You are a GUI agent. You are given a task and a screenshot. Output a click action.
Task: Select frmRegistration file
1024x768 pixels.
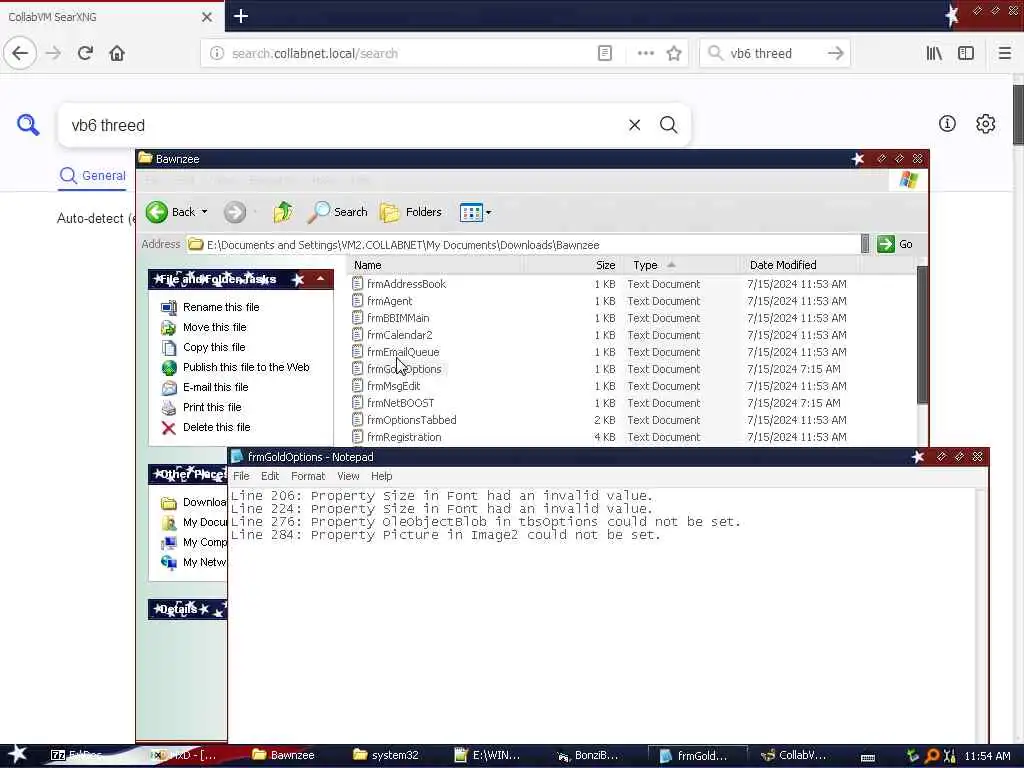click(404, 437)
